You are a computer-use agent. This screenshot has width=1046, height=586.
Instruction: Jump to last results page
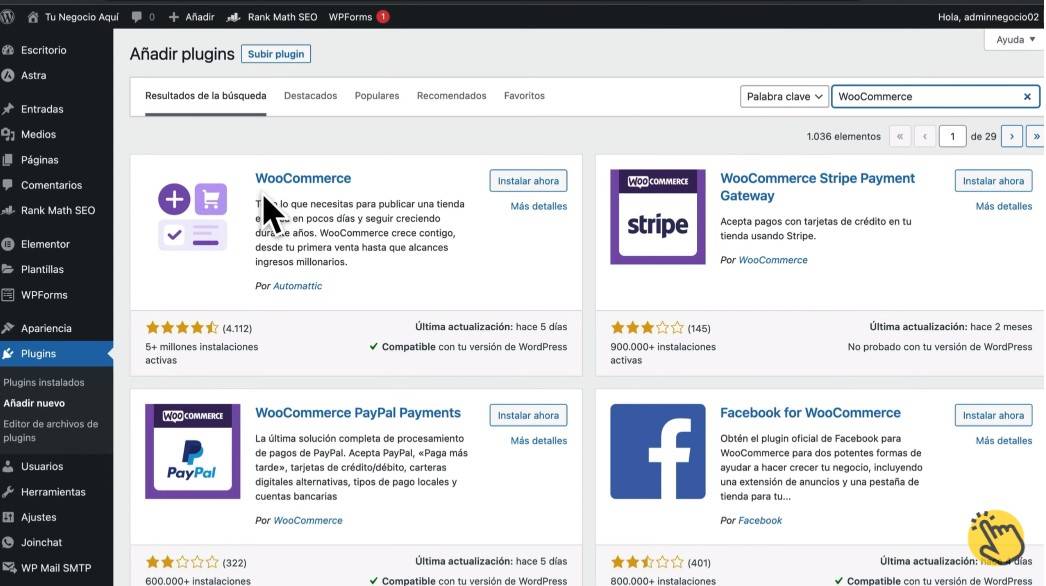pyautogui.click(x=1036, y=136)
